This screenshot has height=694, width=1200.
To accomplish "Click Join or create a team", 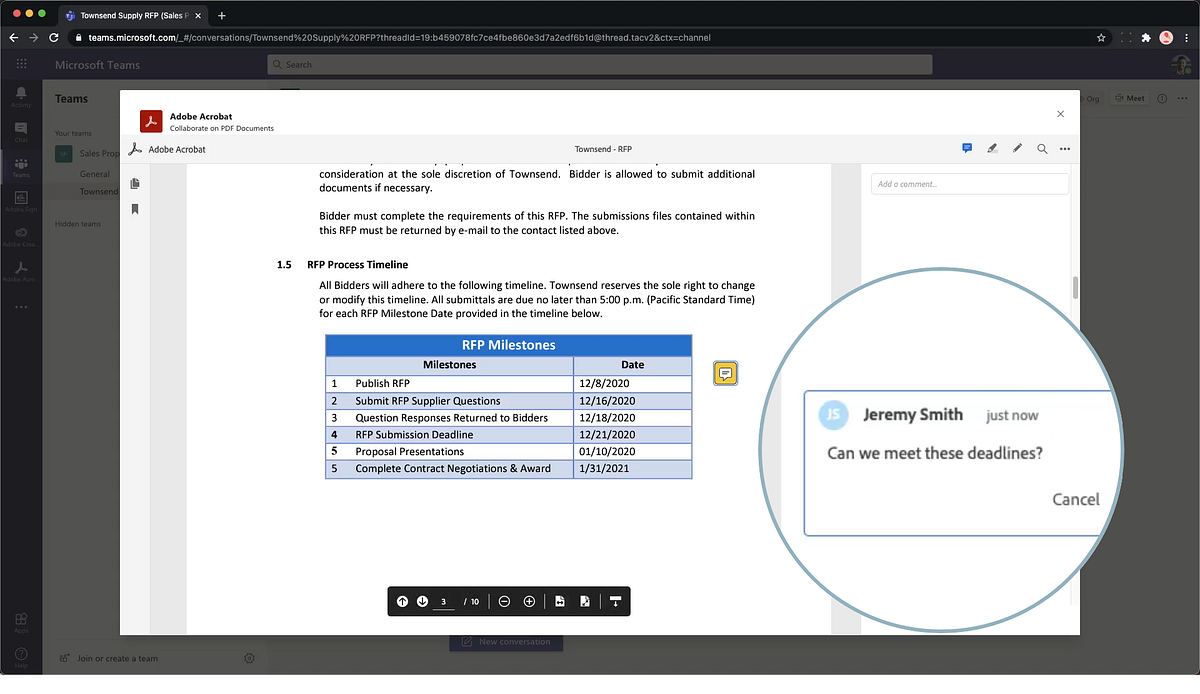I will pos(108,658).
